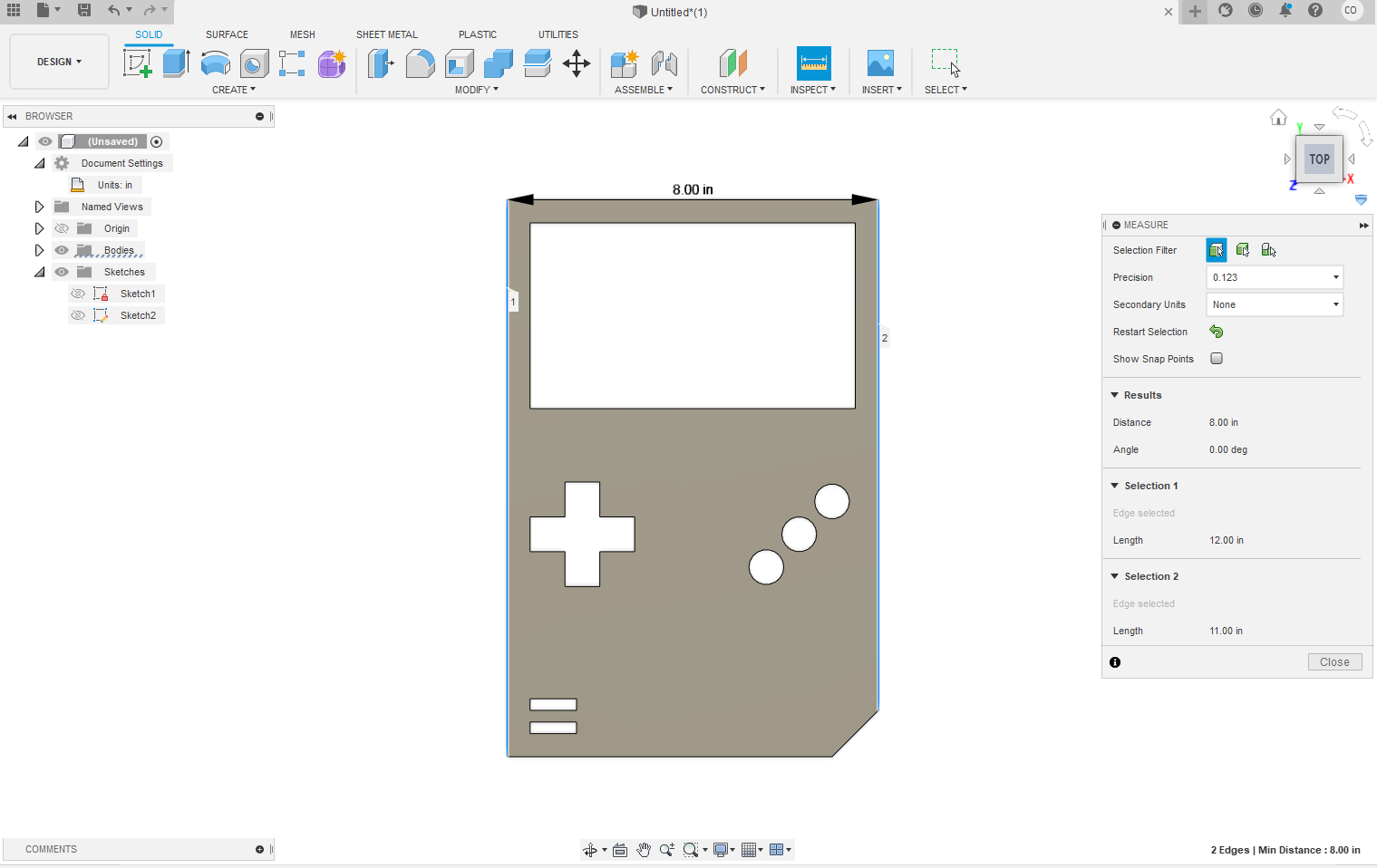
Task: Click the Home view icon near ViewCube
Action: pos(1278,117)
